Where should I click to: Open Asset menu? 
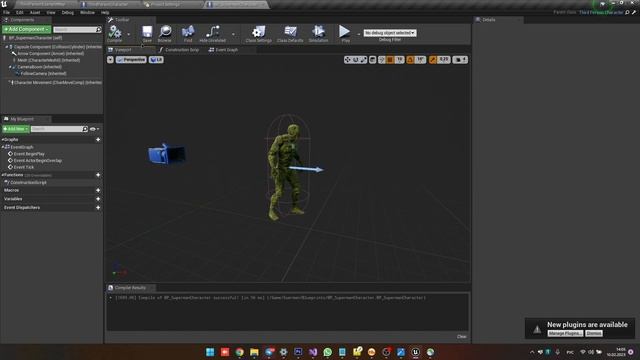point(35,13)
